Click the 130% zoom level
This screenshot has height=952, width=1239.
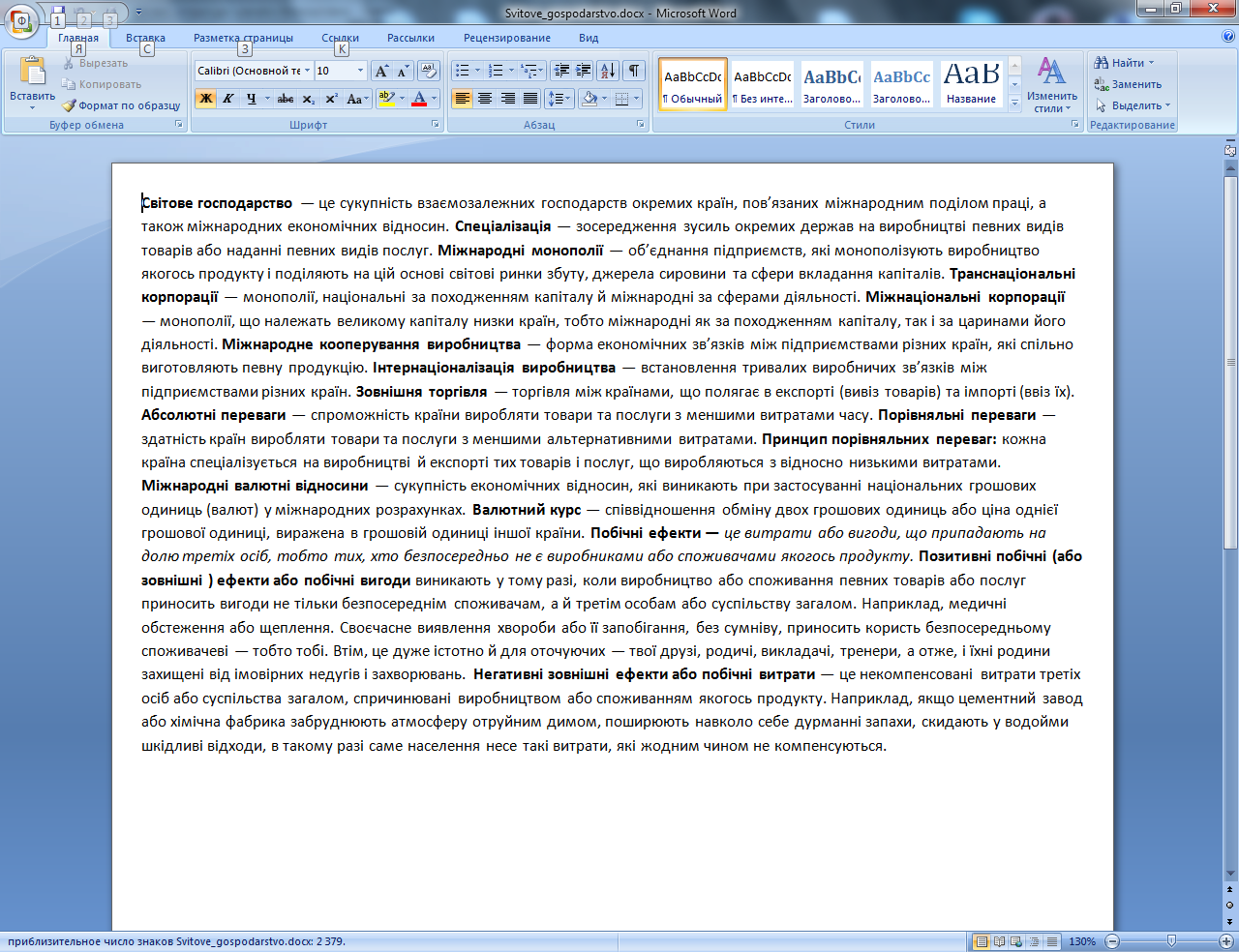coord(1082,941)
